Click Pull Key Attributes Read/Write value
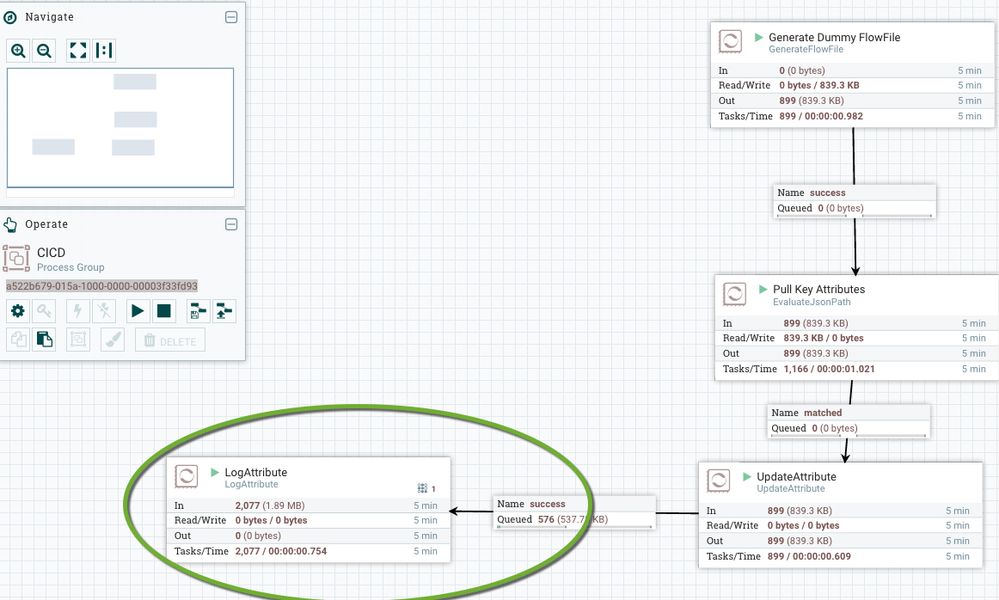 [x=823, y=338]
